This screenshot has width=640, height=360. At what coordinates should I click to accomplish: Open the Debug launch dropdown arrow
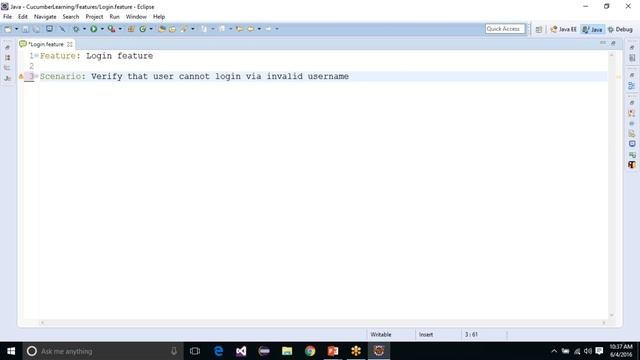click(84, 29)
